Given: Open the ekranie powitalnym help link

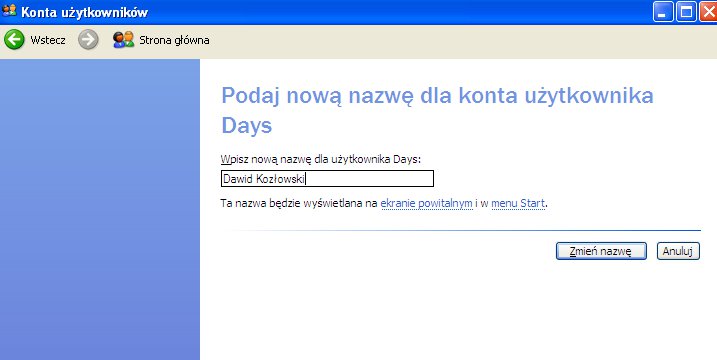Looking at the screenshot, I should tap(426, 203).
